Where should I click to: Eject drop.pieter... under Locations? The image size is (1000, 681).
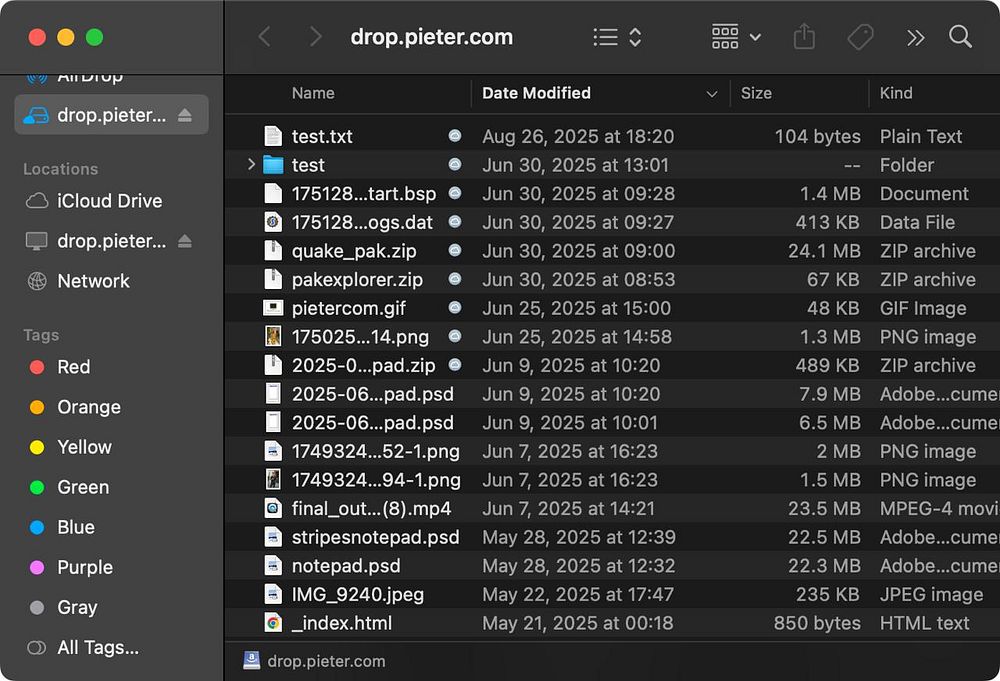(185, 241)
